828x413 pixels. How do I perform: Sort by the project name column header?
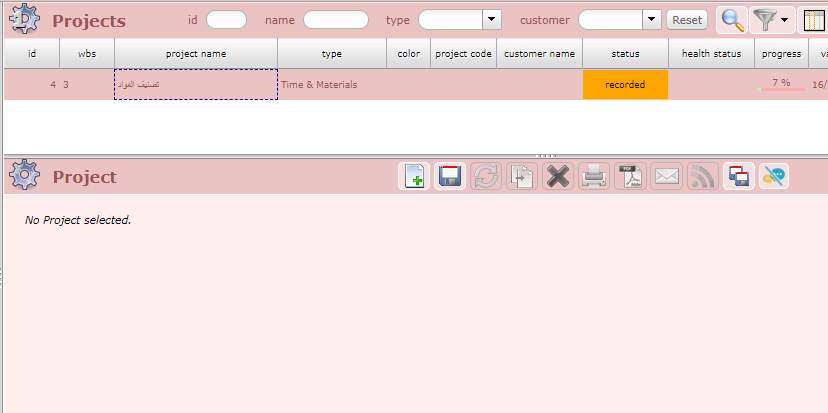196,54
